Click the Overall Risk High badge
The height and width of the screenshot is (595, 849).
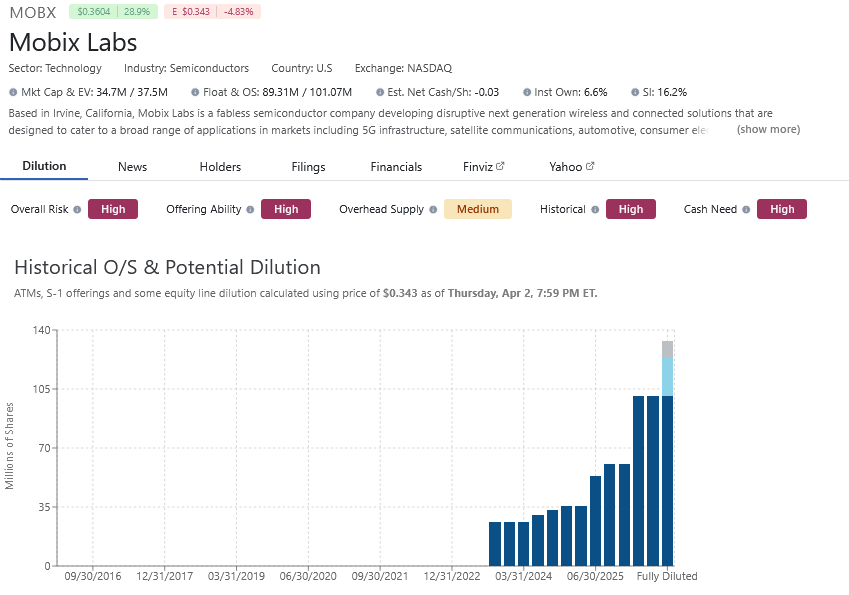112,209
